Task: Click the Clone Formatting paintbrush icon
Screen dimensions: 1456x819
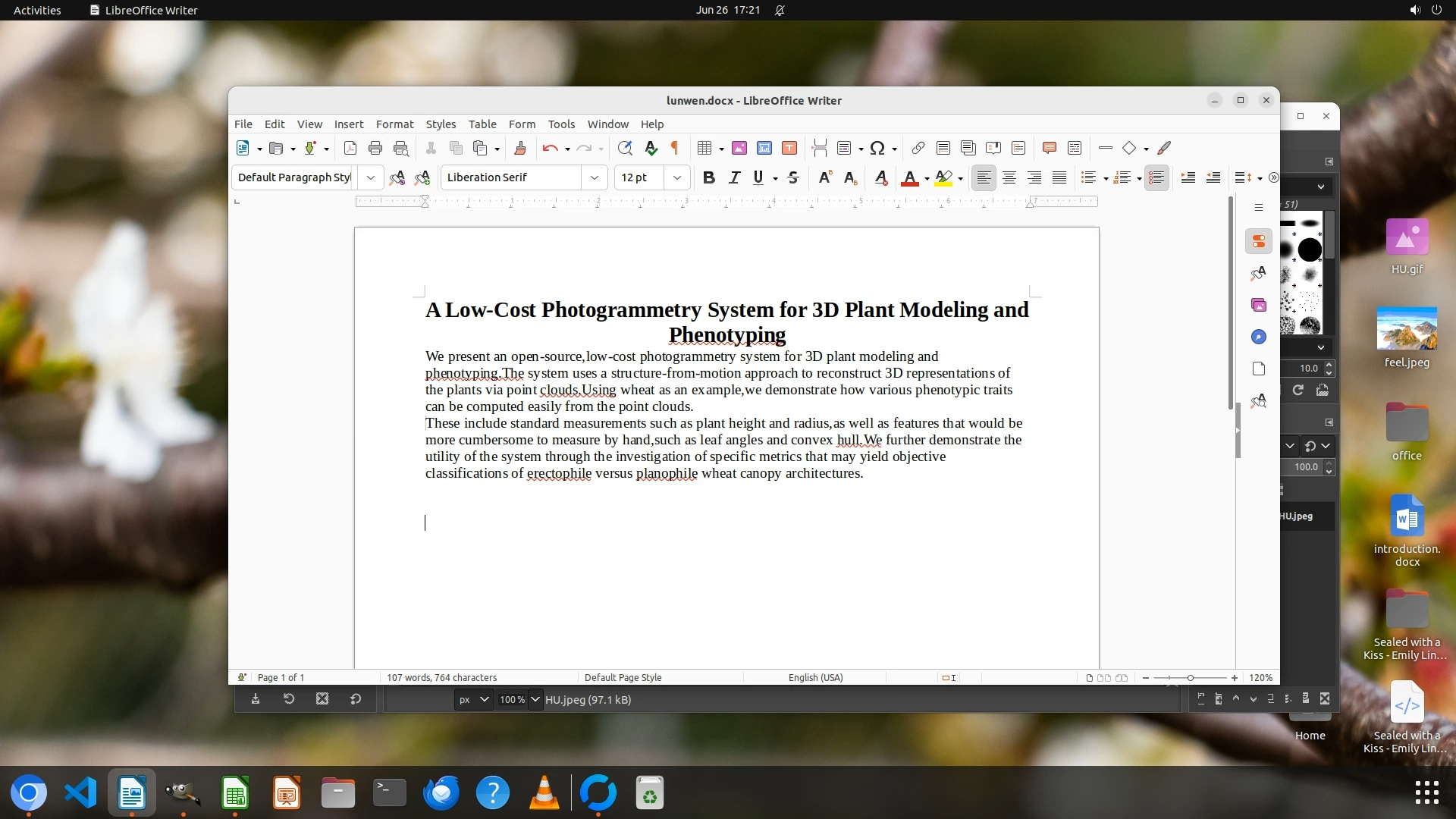Action: [x=520, y=148]
